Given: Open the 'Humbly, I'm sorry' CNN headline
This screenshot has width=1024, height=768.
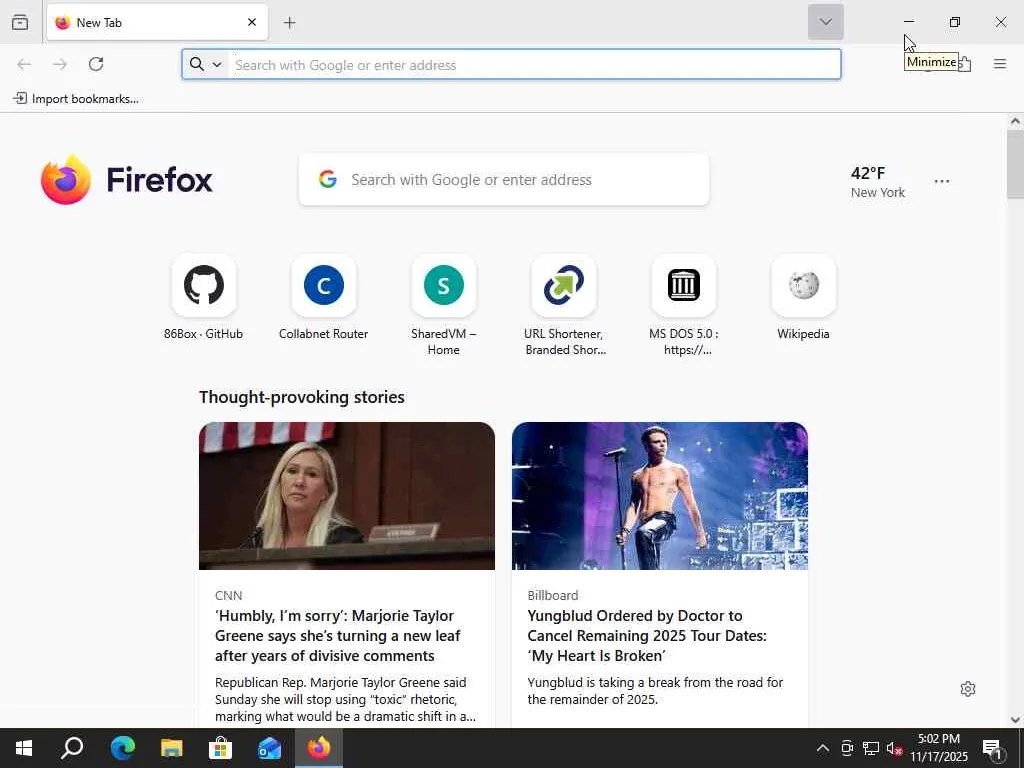Looking at the screenshot, I should [x=338, y=635].
